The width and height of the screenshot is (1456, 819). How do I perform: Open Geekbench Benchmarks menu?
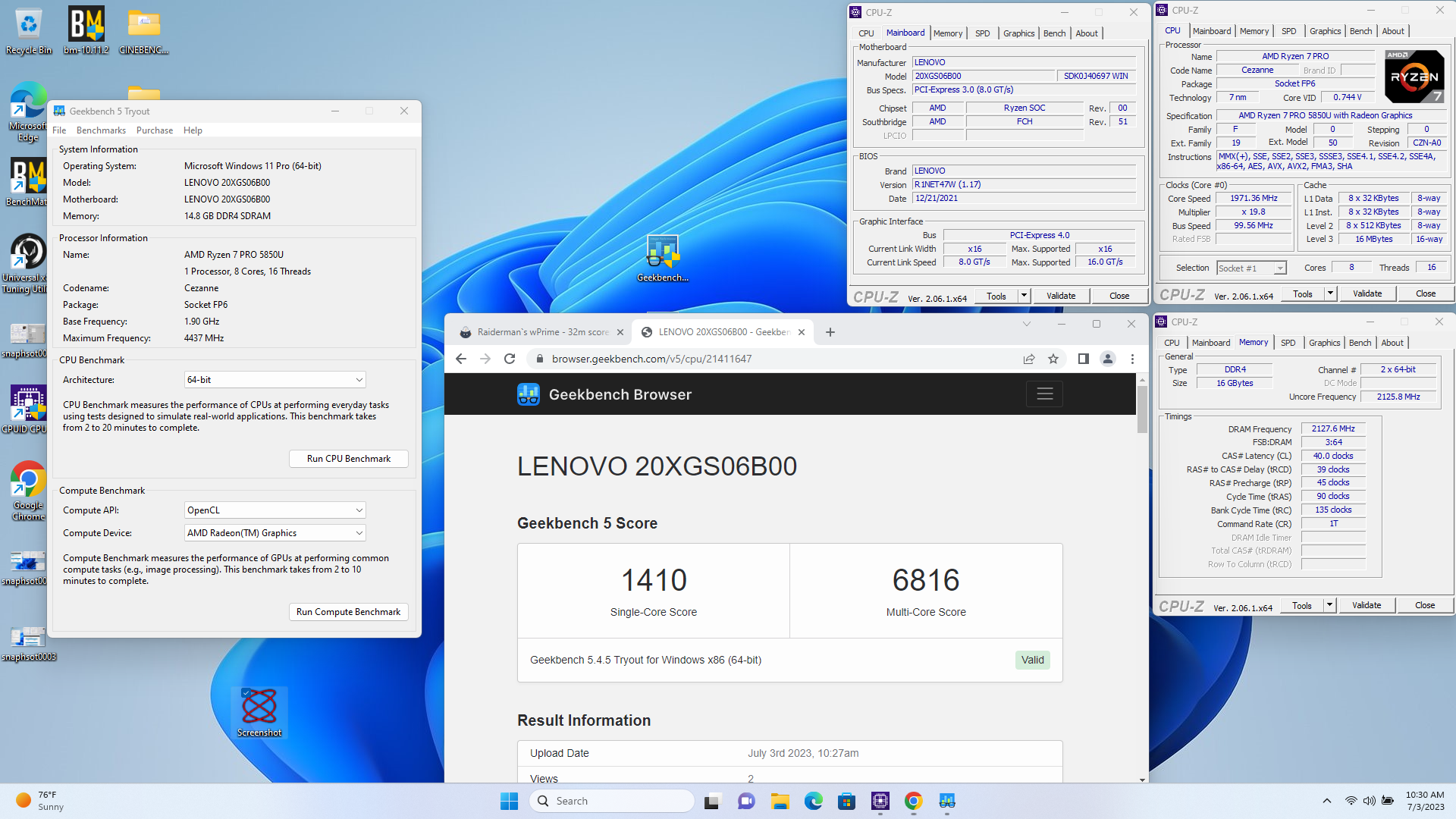101,130
